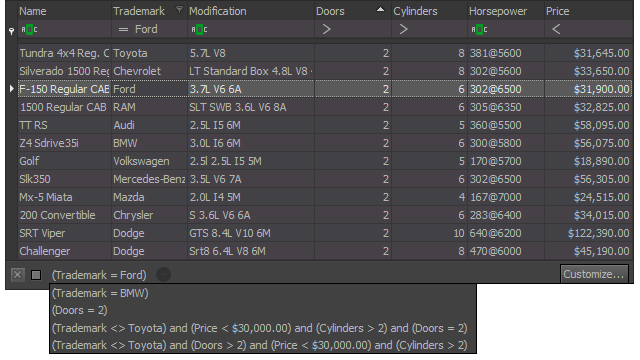Click the SLT SWB 3.6L V6 8A cell
The image size is (640, 360).
(251, 107)
